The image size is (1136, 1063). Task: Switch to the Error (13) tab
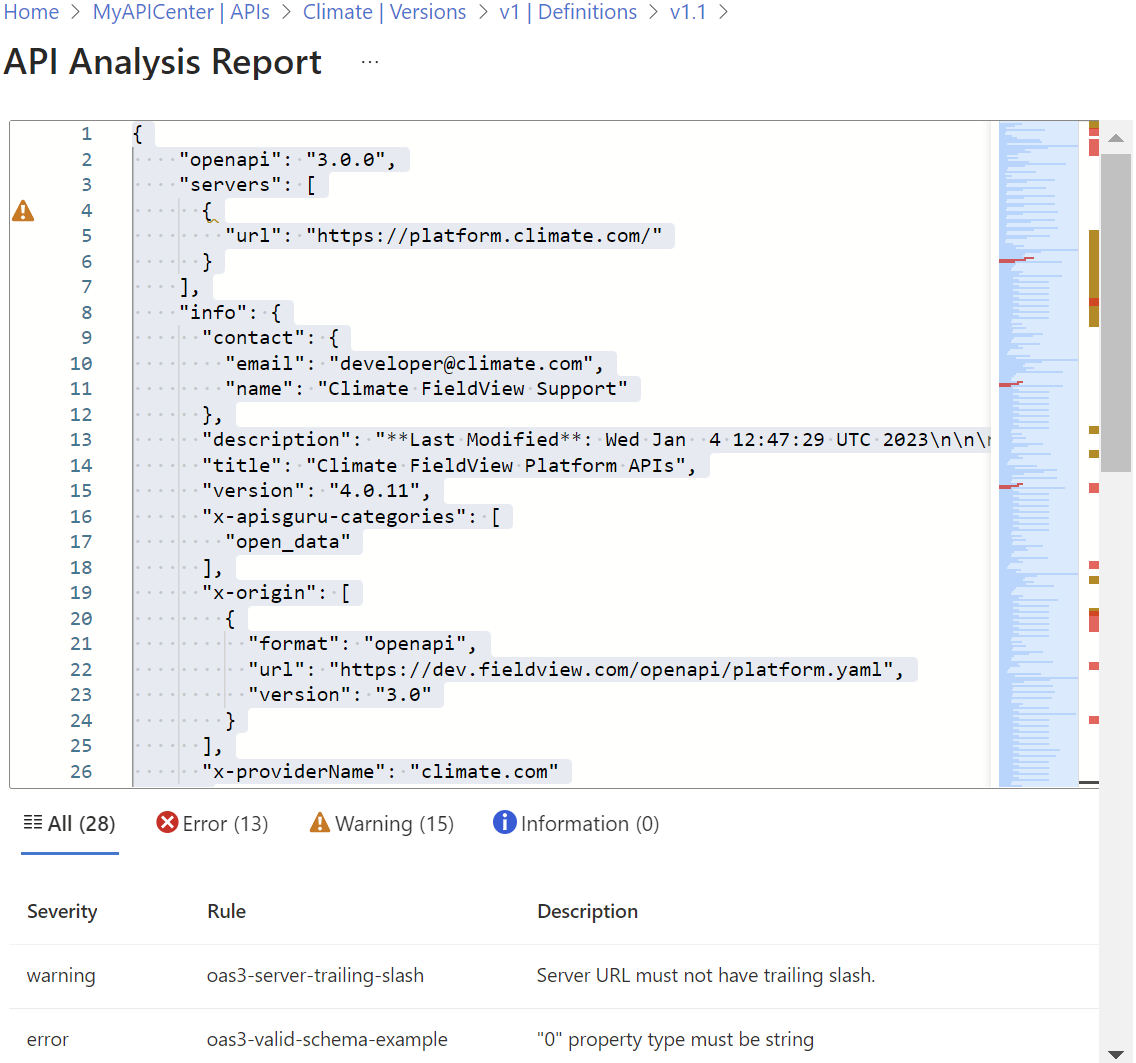[212, 823]
